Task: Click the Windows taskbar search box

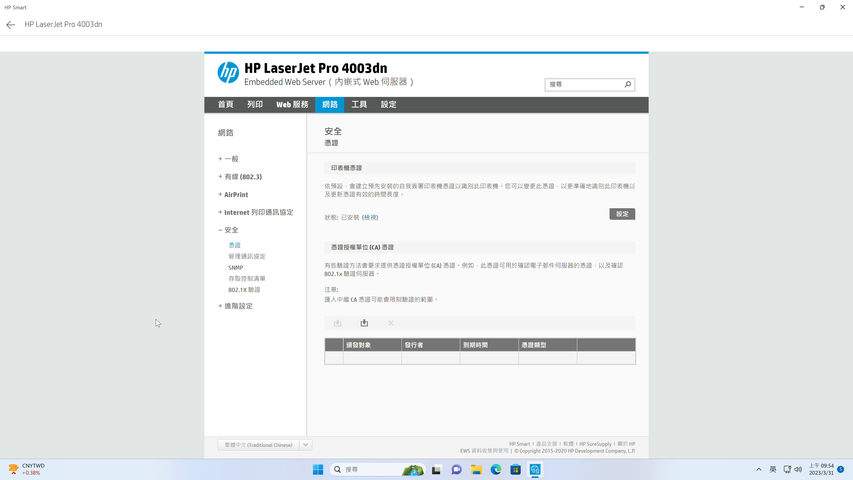Action: (x=376, y=470)
